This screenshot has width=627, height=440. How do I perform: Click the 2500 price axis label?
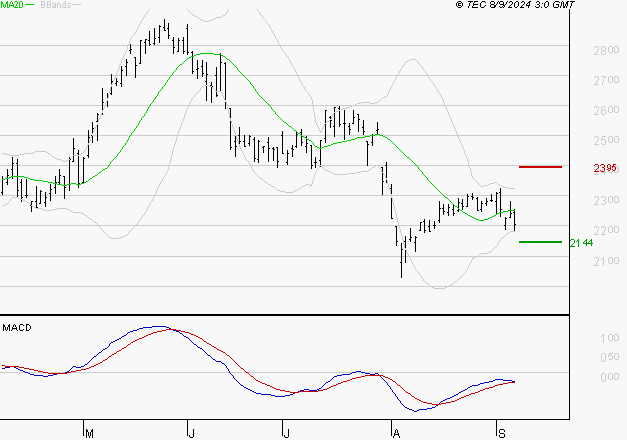click(x=606, y=141)
